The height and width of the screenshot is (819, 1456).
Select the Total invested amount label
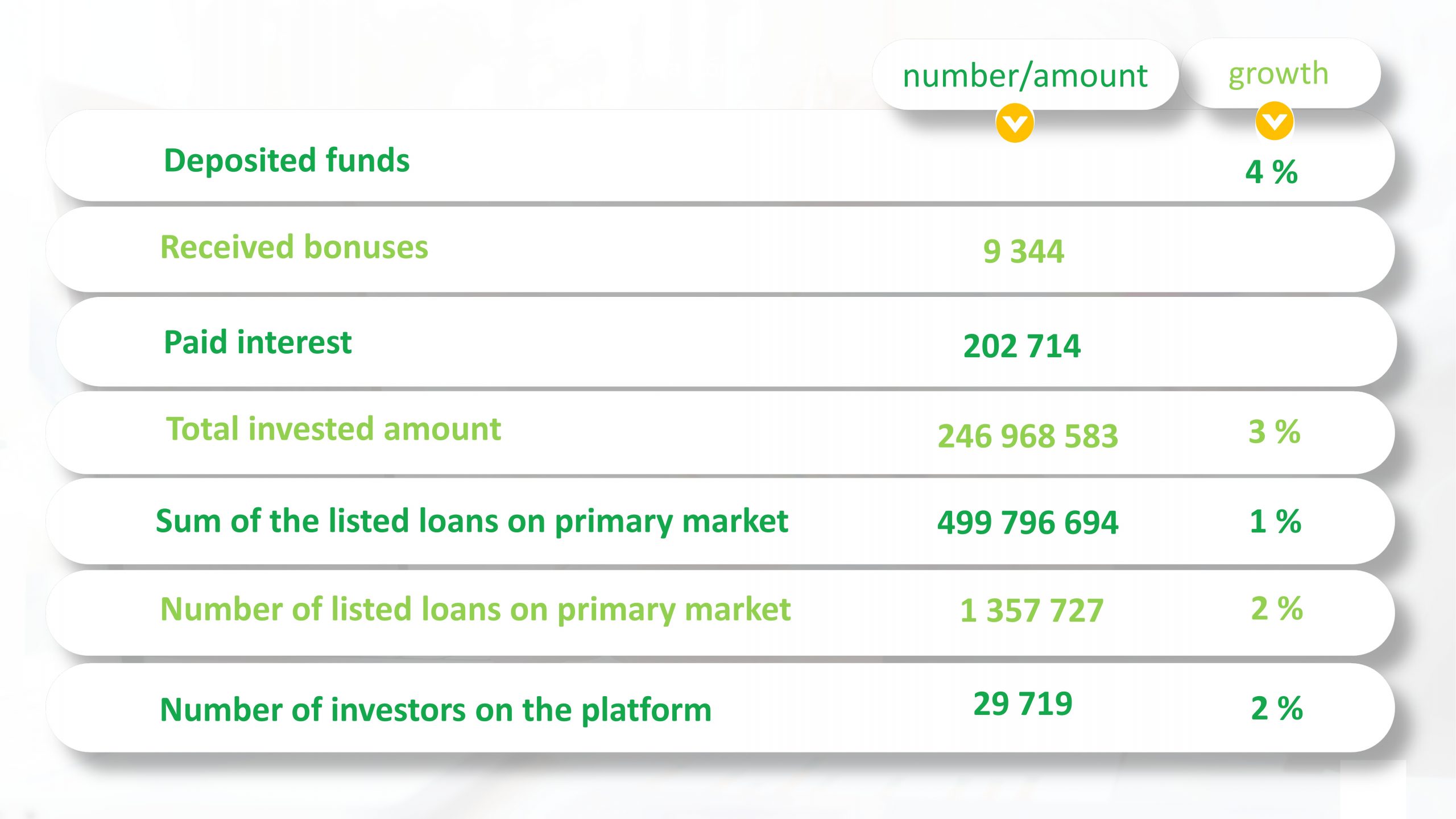coord(333,428)
